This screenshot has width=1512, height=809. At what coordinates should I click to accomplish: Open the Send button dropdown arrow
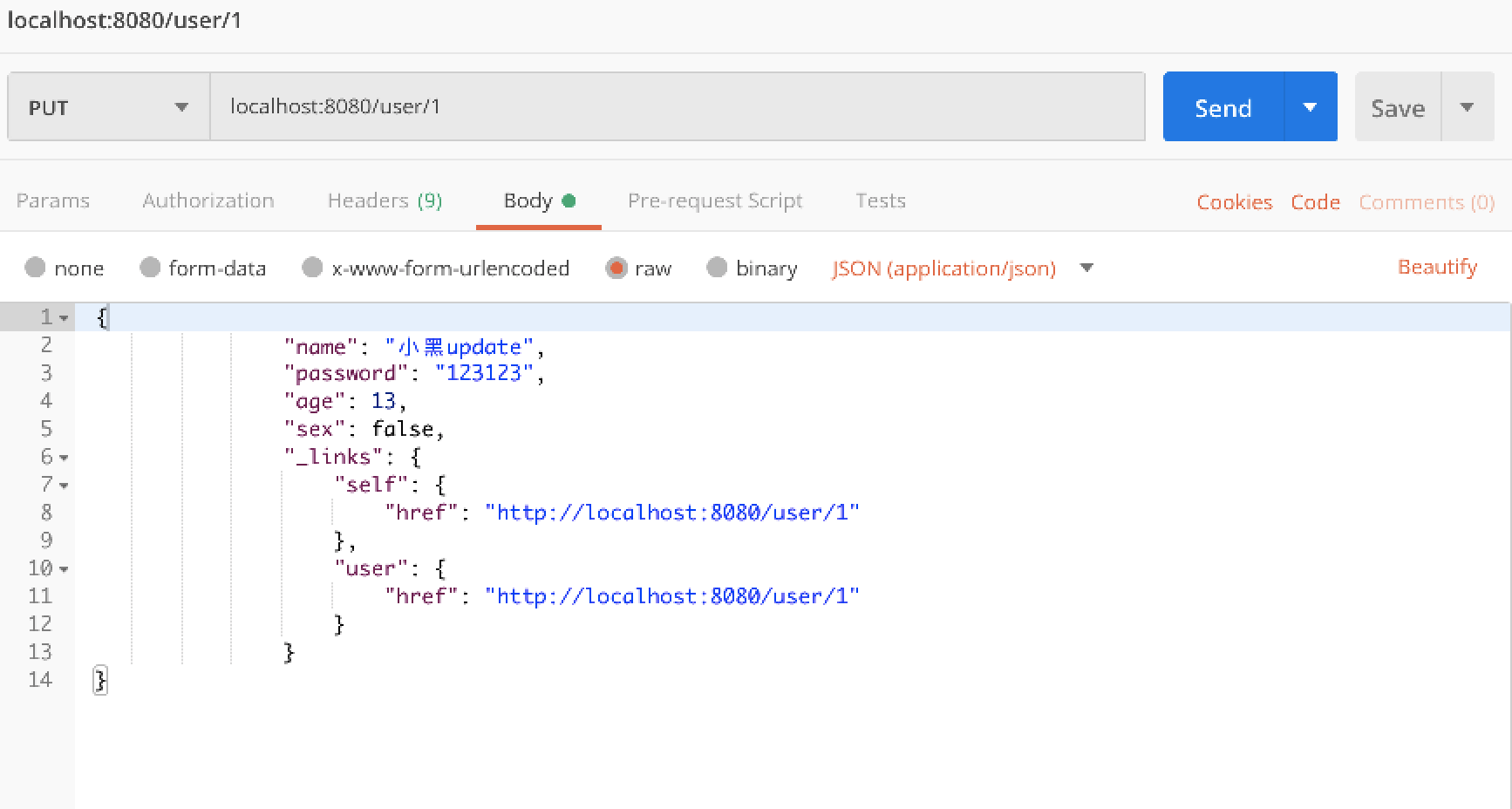[x=1311, y=107]
